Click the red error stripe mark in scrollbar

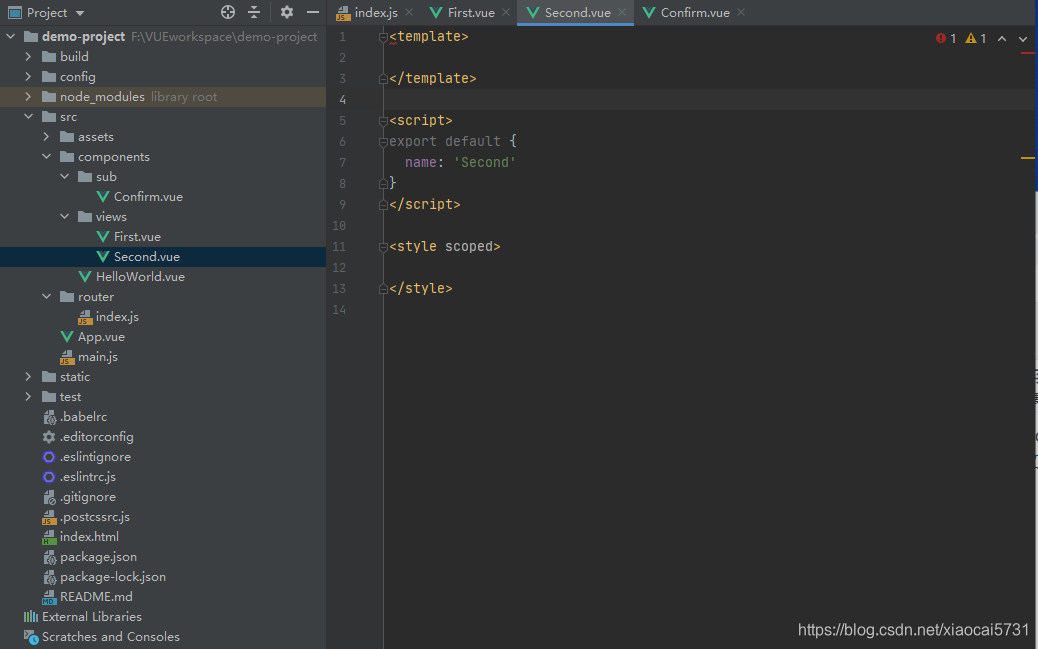[x=1027, y=53]
